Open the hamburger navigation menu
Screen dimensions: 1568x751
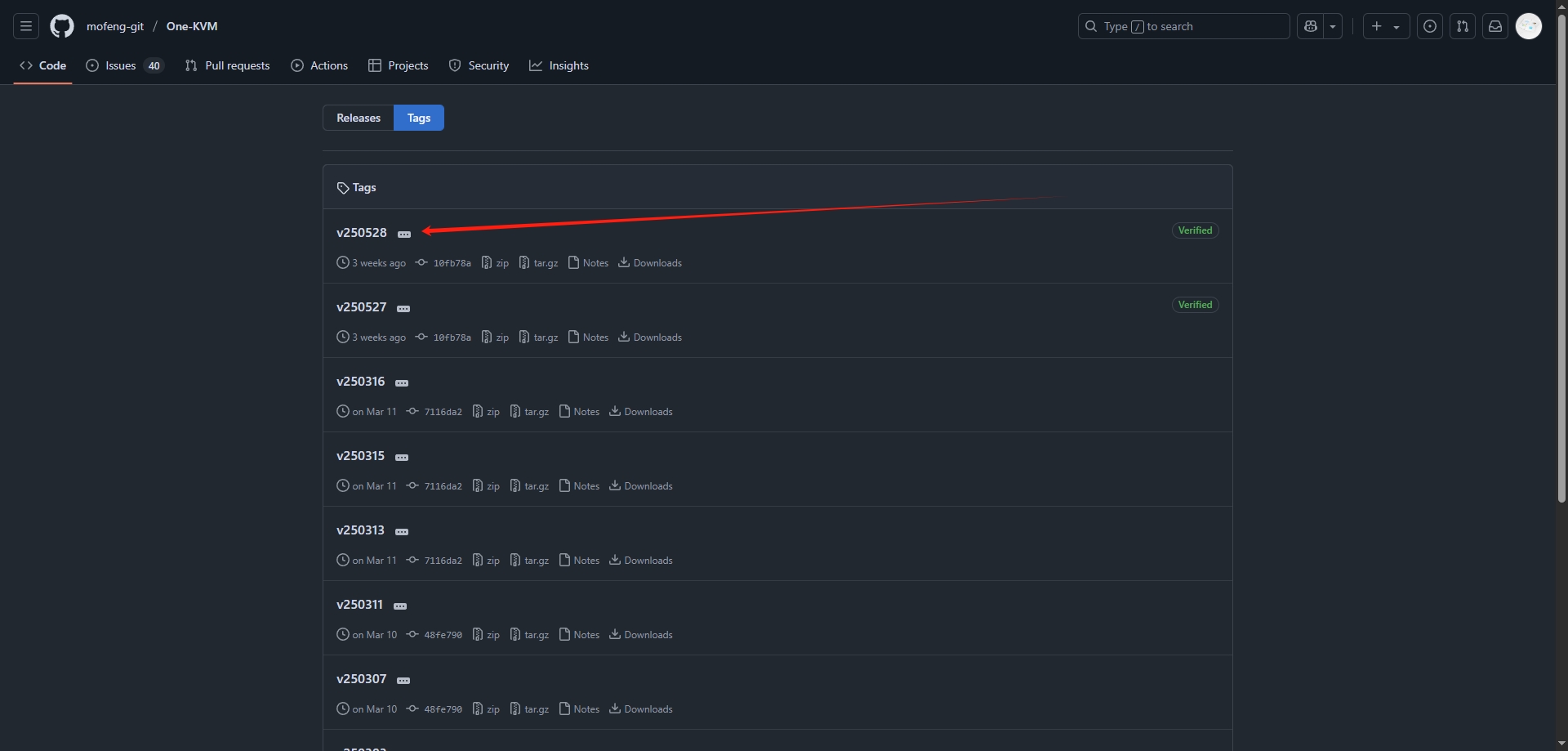[x=26, y=26]
